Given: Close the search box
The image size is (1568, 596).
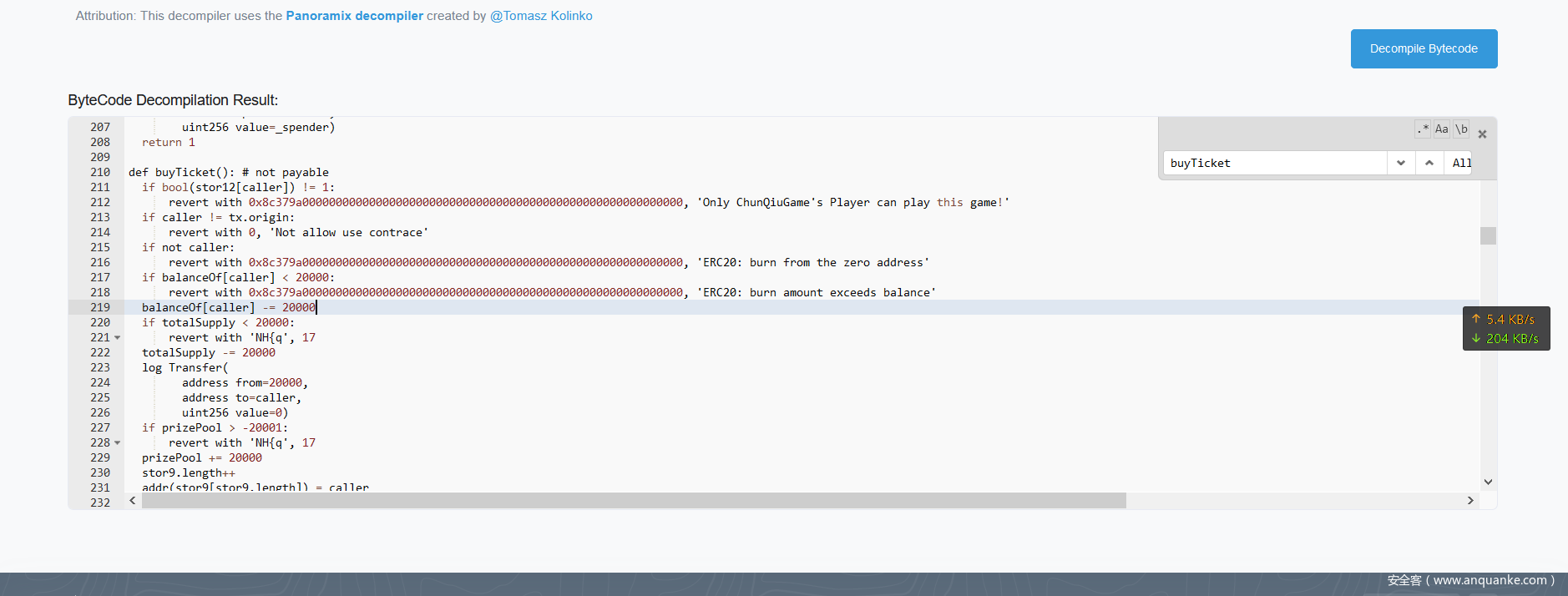Looking at the screenshot, I should [x=1483, y=134].
